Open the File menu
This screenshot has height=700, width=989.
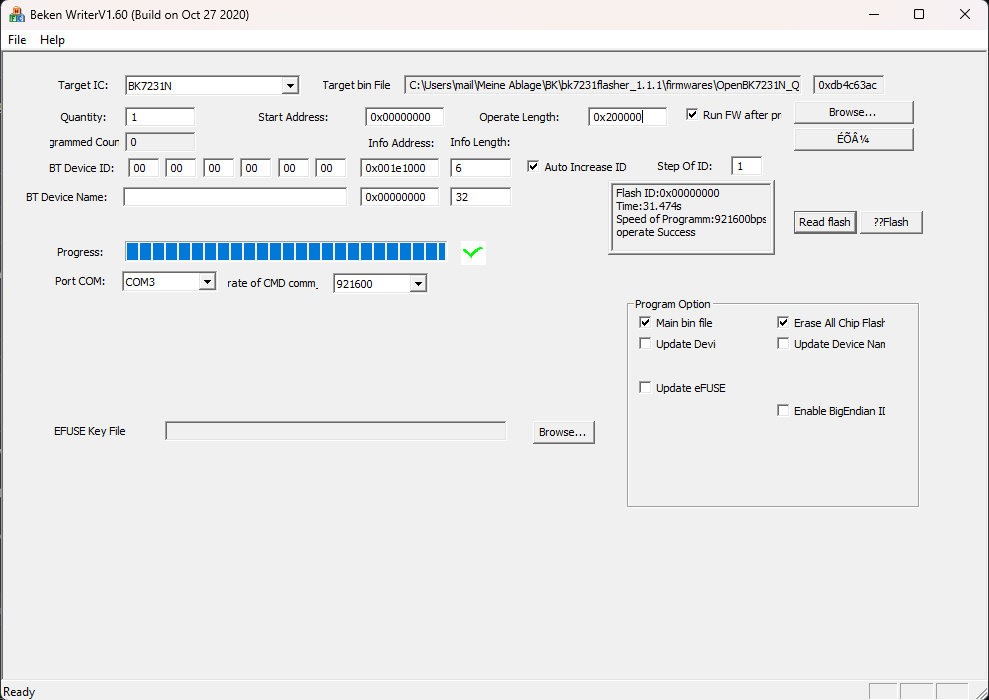point(16,40)
